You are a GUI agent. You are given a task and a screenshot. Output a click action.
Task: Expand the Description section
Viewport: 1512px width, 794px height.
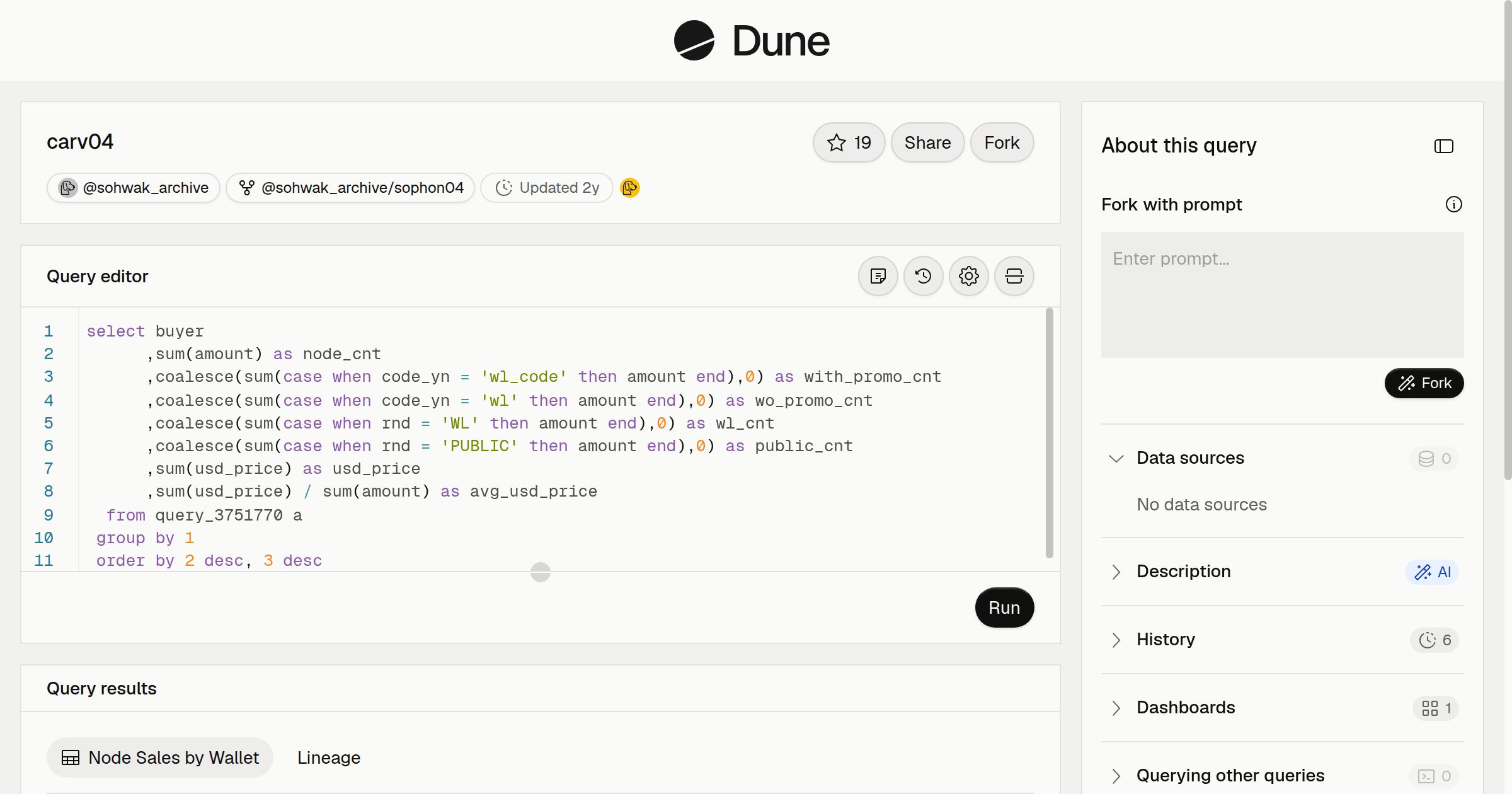point(1116,572)
